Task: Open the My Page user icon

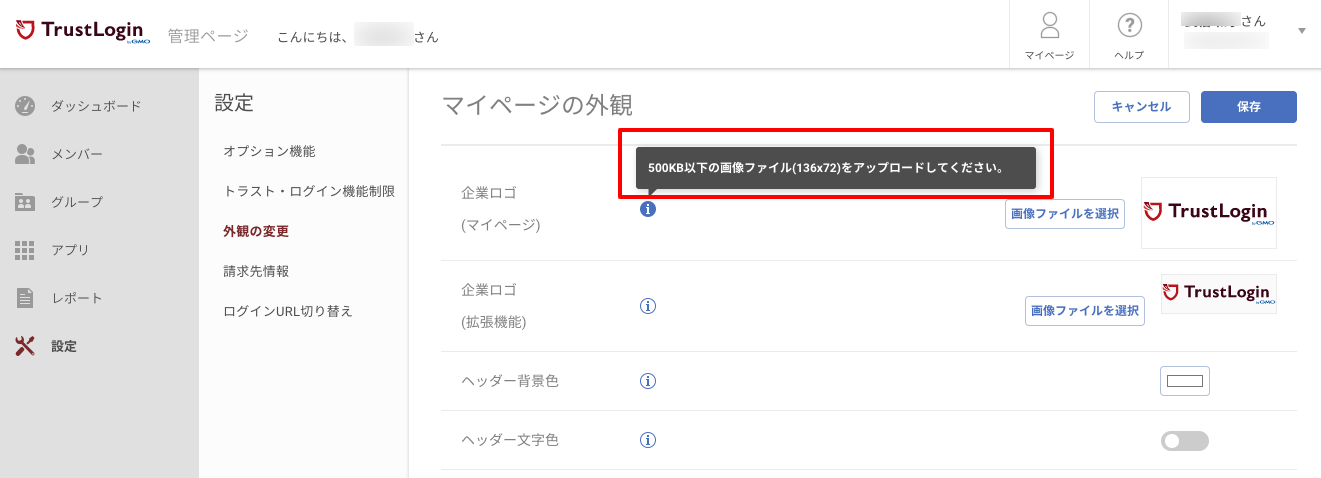Action: 1049,25
